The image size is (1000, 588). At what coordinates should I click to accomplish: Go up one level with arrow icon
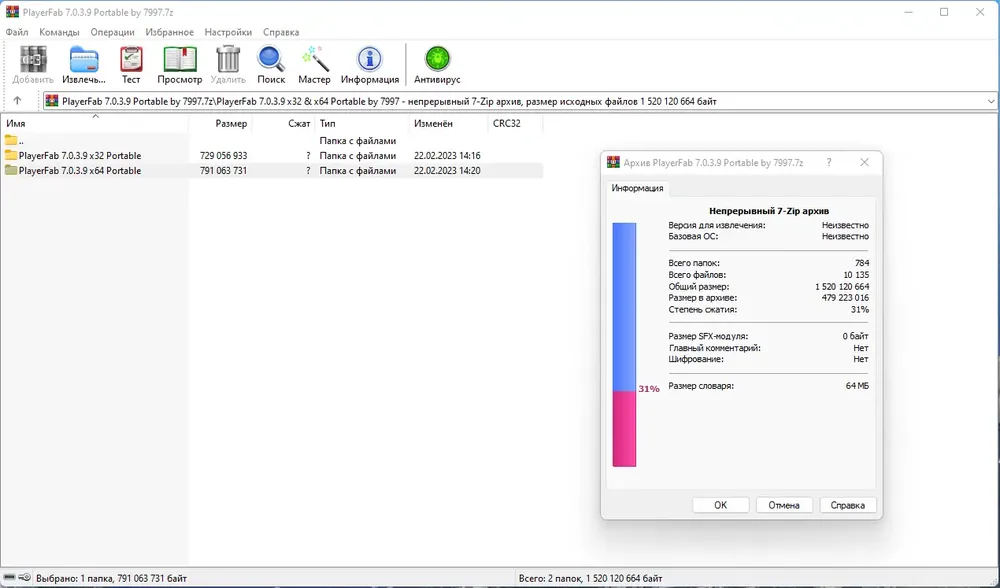tap(17, 101)
